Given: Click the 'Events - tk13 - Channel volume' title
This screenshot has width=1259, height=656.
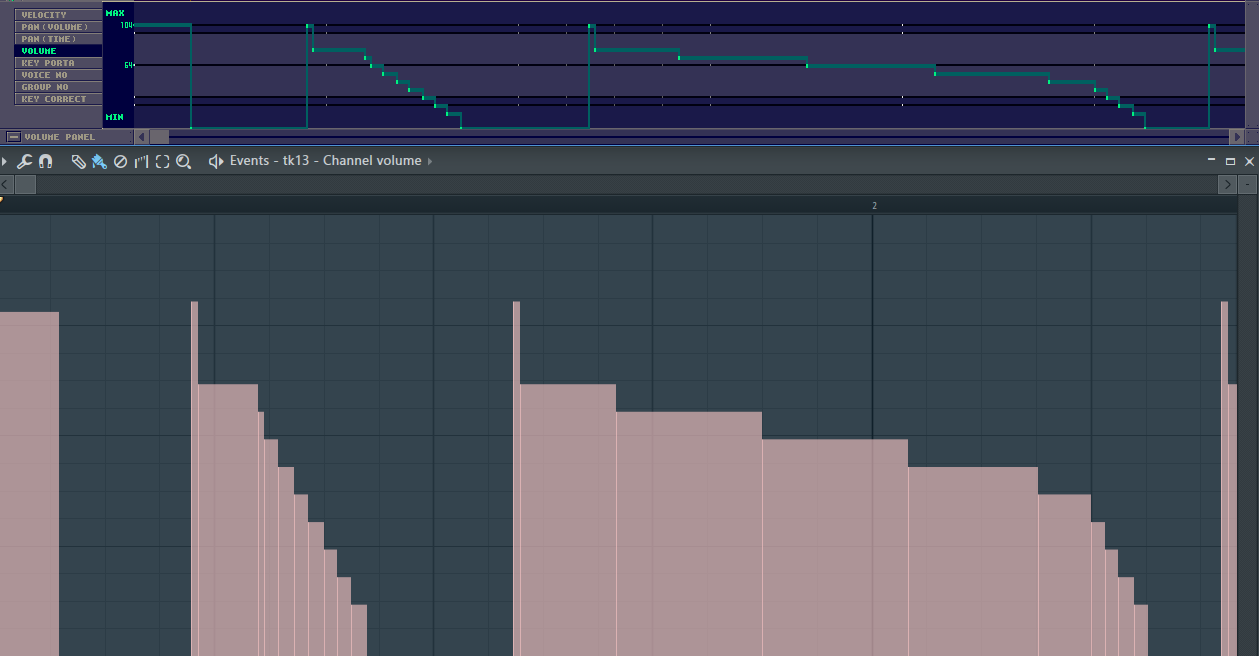Looking at the screenshot, I should [326, 161].
